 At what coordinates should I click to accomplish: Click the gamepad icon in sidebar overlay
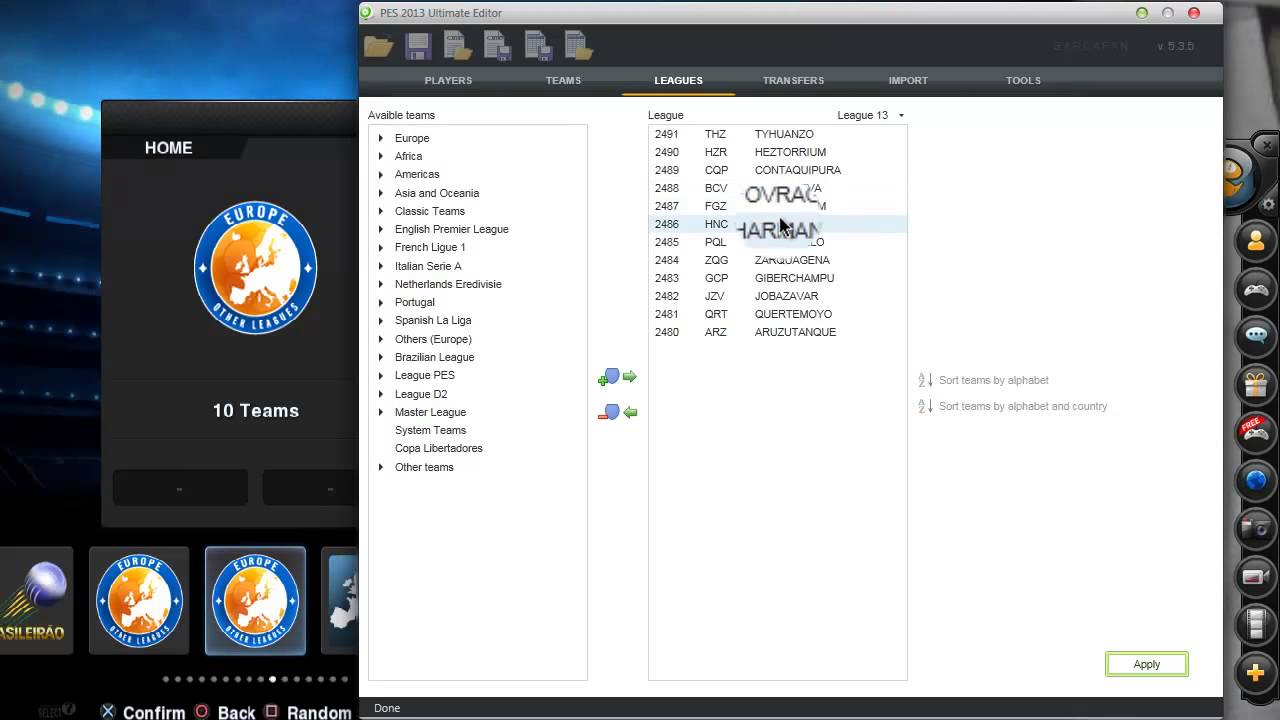coord(1256,289)
